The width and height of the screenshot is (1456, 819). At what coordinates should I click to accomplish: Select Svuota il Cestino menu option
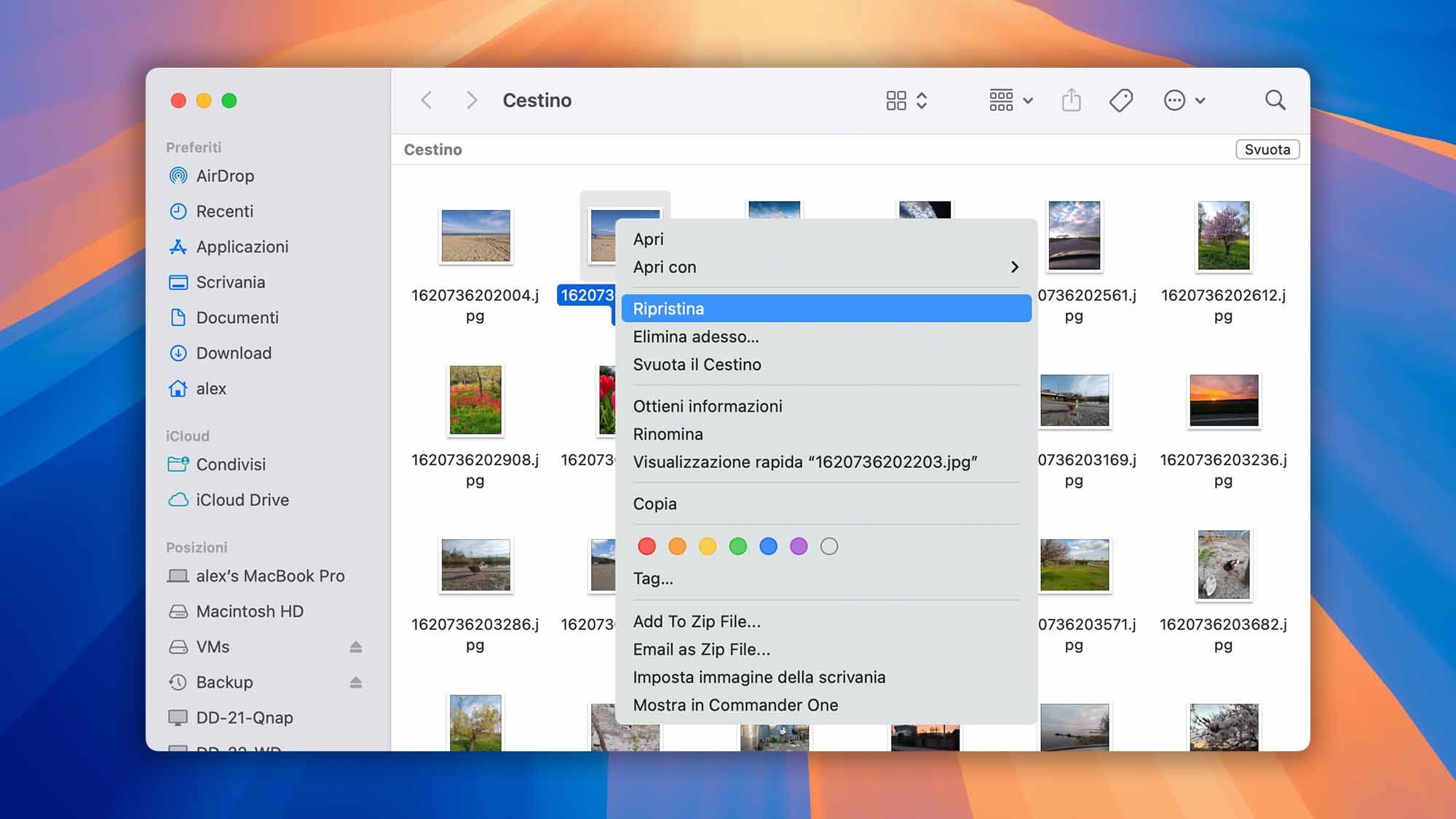point(697,364)
